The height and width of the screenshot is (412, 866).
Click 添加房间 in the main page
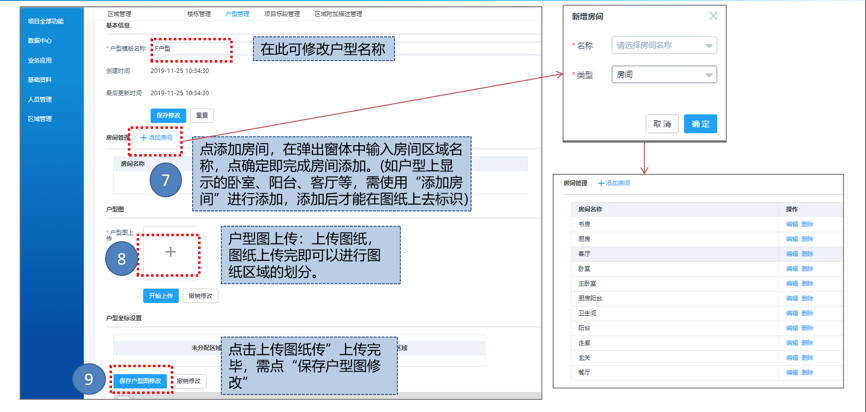pos(157,138)
